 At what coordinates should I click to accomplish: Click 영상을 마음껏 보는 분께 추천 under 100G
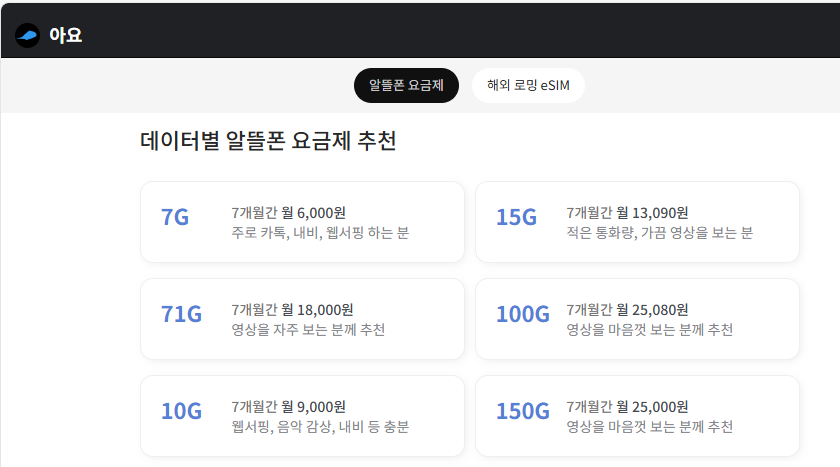pos(649,329)
